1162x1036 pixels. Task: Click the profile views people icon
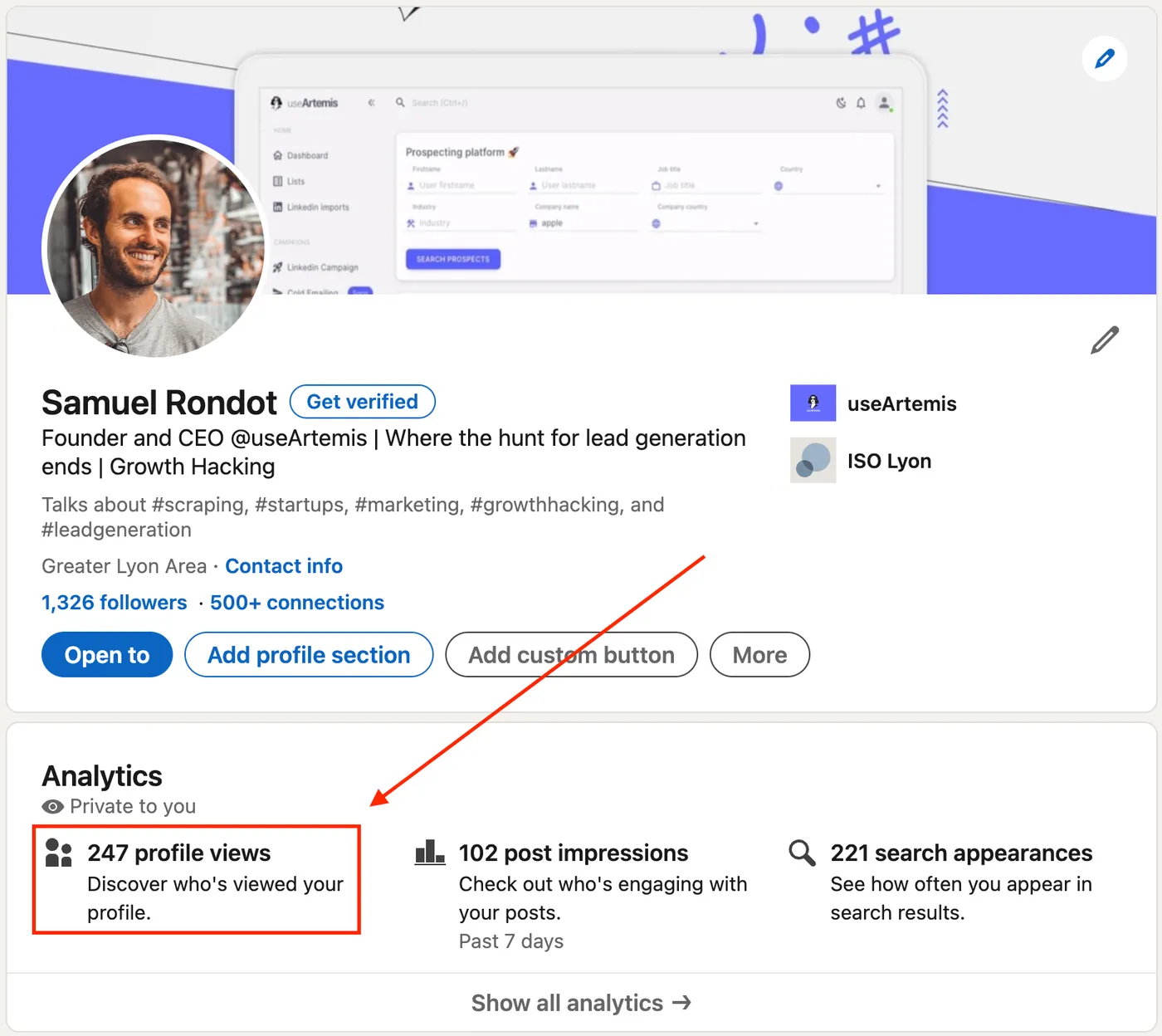[x=59, y=853]
